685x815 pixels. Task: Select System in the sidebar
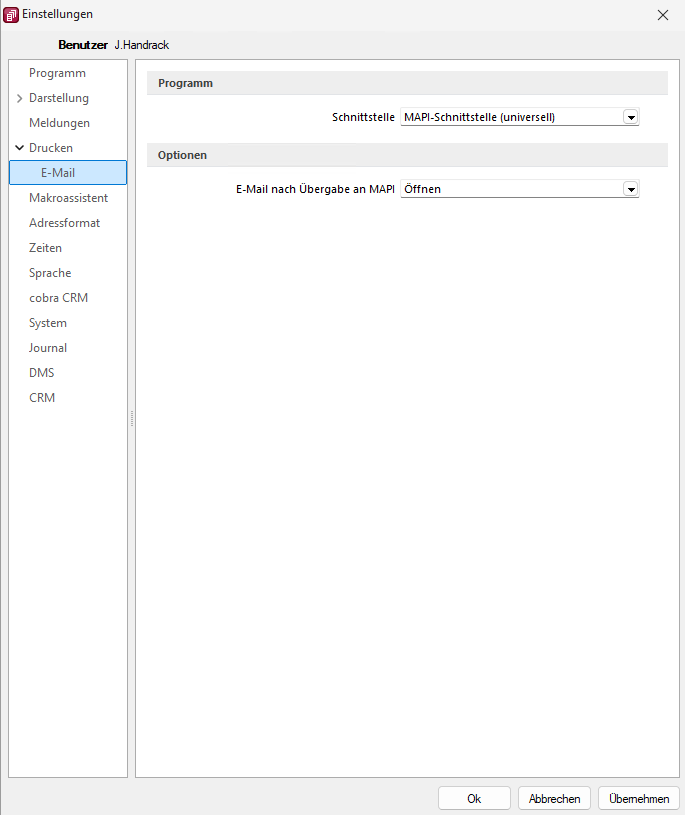point(48,323)
